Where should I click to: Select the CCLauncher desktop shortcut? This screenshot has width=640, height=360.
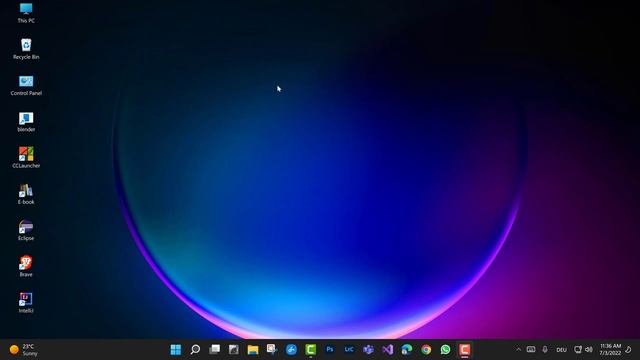[26, 158]
